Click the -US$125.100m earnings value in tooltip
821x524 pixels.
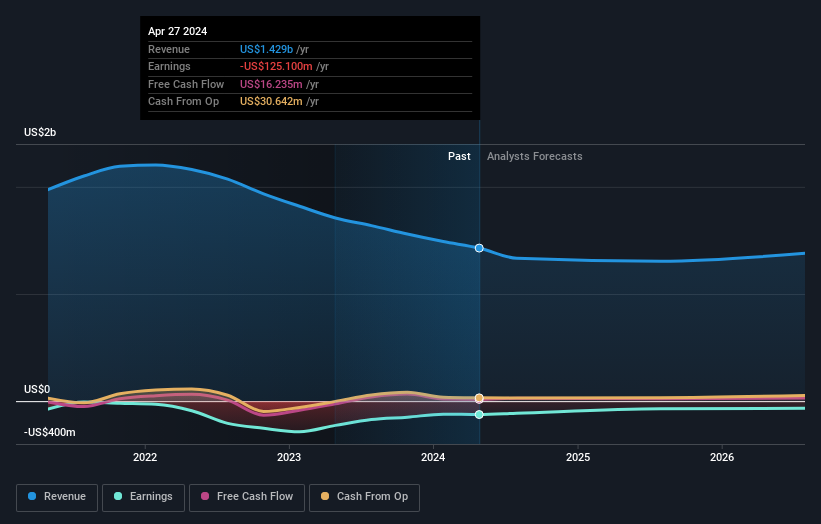(276, 66)
